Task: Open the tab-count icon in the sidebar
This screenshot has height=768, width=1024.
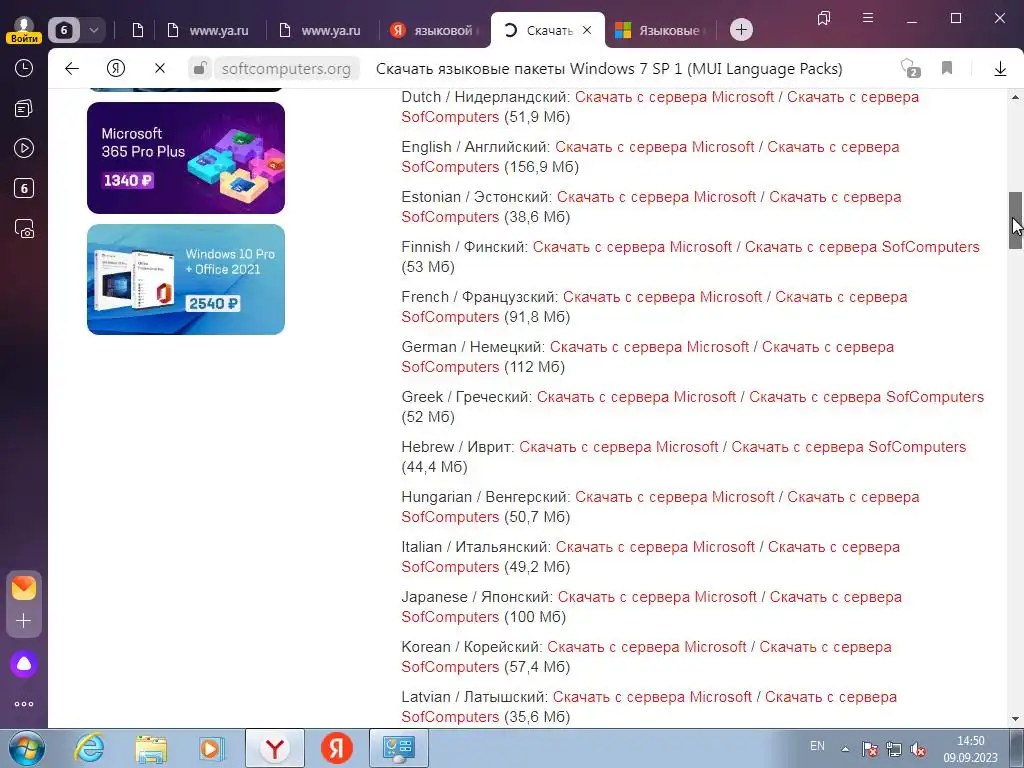Action: click(24, 189)
